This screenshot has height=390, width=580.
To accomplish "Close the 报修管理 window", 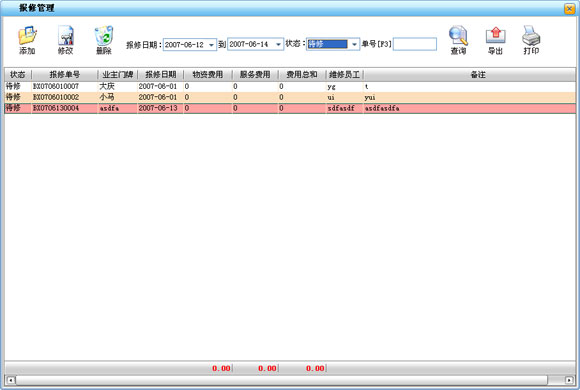I will click(569, 9).
